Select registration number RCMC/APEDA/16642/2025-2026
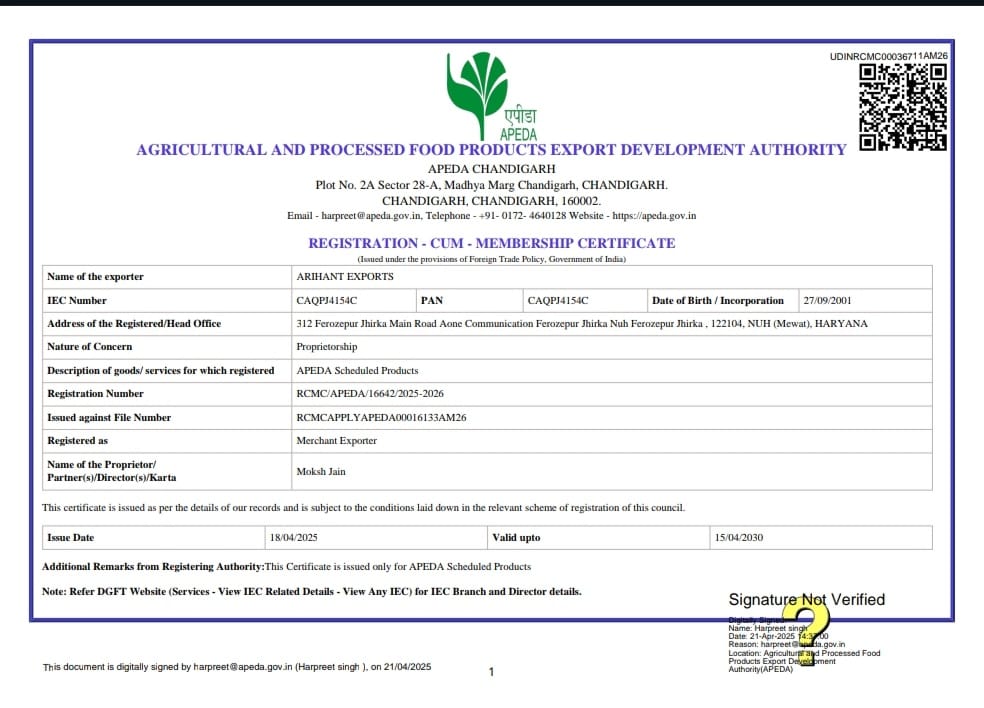 coord(370,394)
